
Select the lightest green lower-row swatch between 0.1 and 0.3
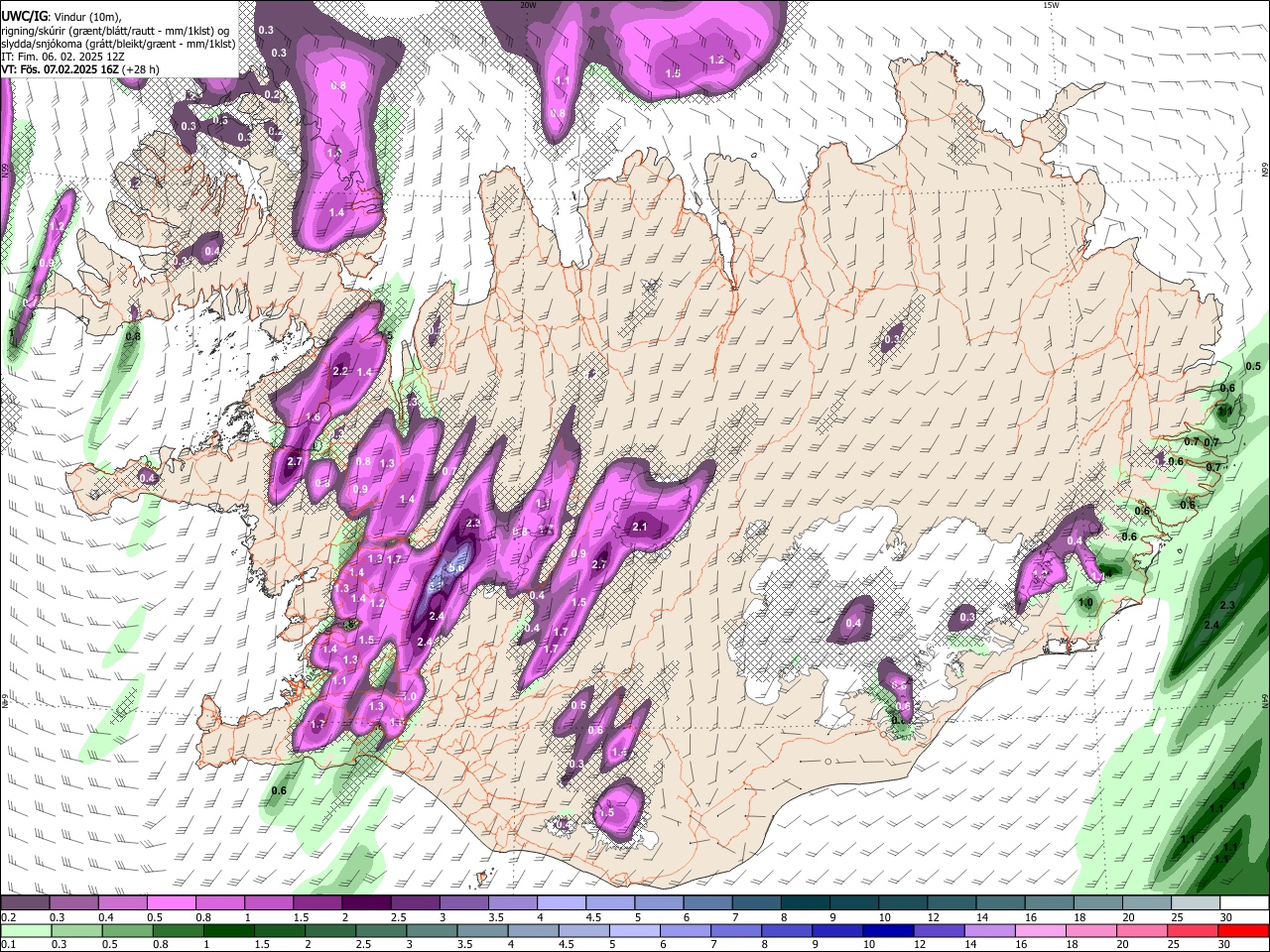point(26,930)
